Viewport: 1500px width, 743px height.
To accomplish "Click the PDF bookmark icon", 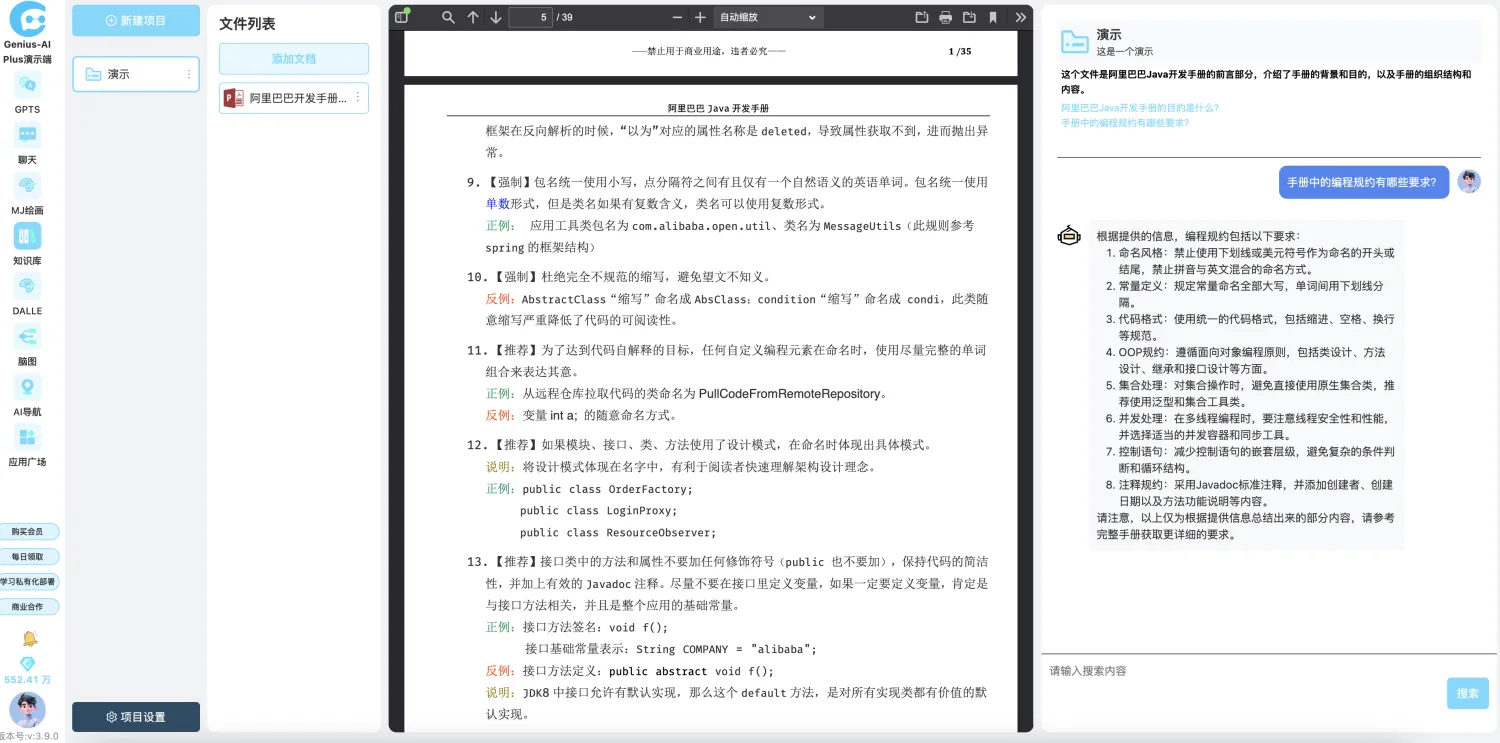I will (x=993, y=17).
